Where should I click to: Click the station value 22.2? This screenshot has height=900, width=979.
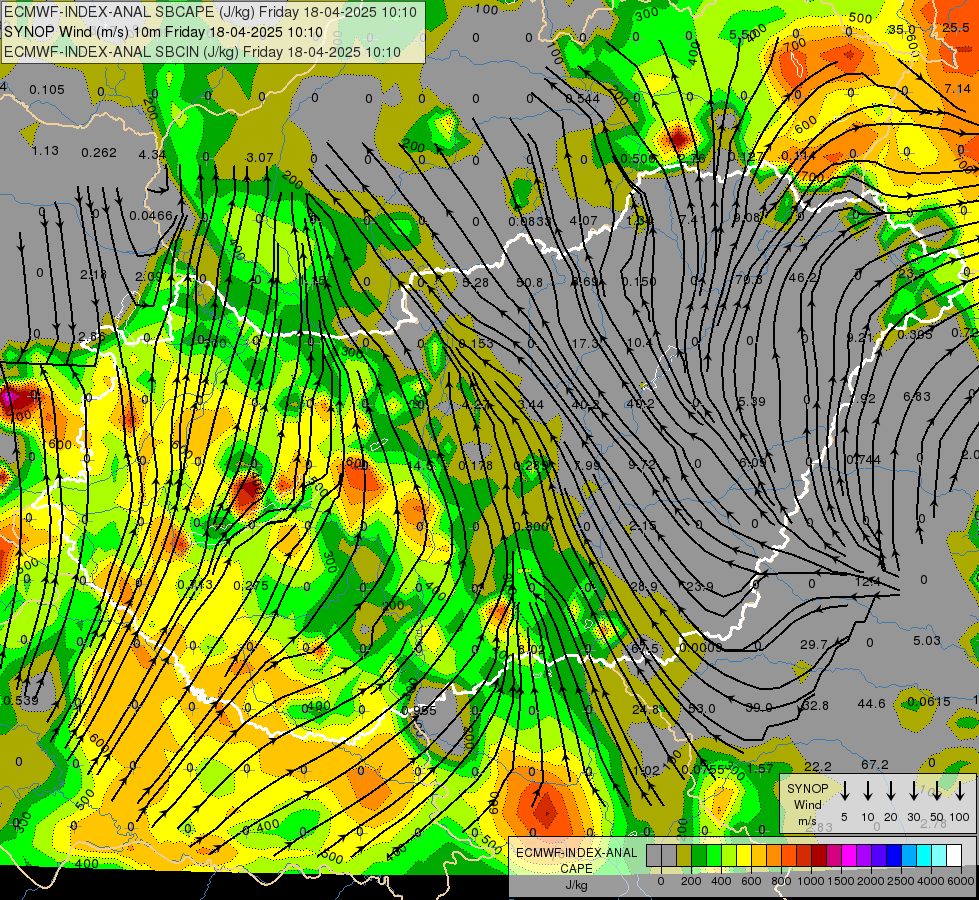pyautogui.click(x=817, y=766)
